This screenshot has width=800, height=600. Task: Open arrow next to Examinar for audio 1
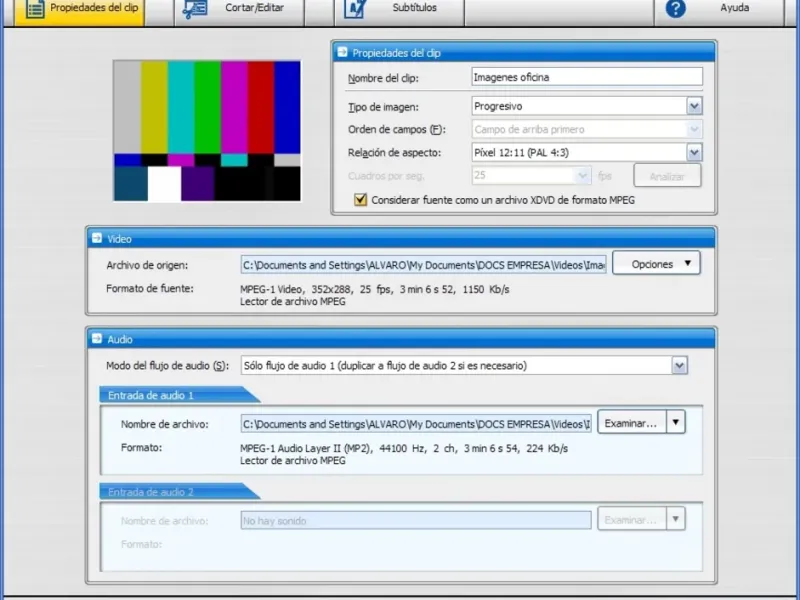[676, 422]
